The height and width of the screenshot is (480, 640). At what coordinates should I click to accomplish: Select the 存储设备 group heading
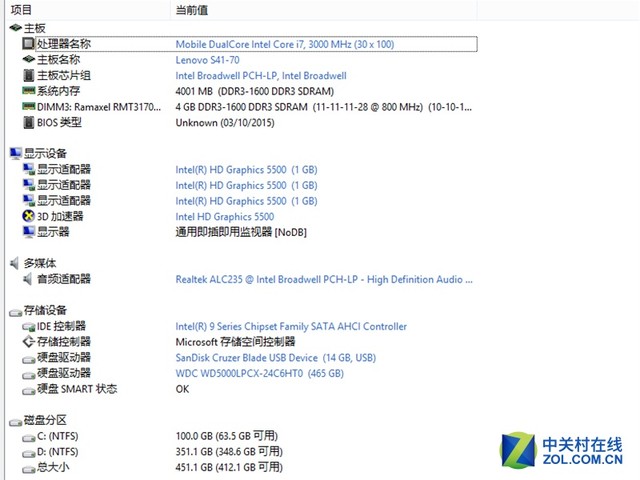point(45,310)
